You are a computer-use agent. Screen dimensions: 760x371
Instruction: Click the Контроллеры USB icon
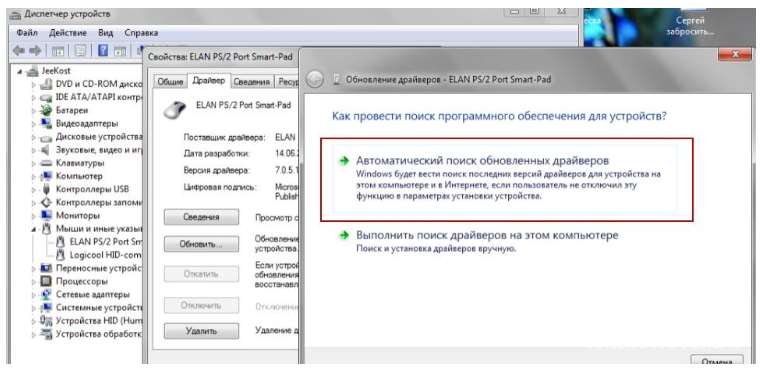coord(46,189)
